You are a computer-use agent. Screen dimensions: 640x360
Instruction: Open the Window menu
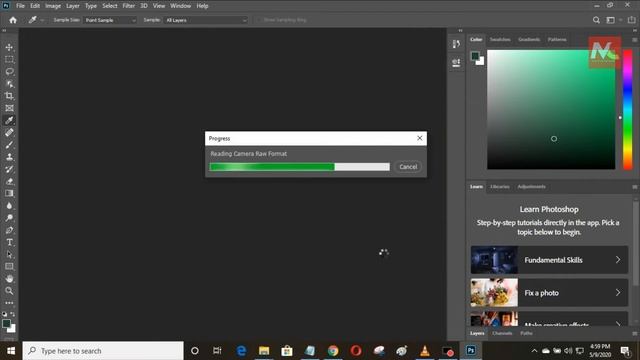coord(180,6)
